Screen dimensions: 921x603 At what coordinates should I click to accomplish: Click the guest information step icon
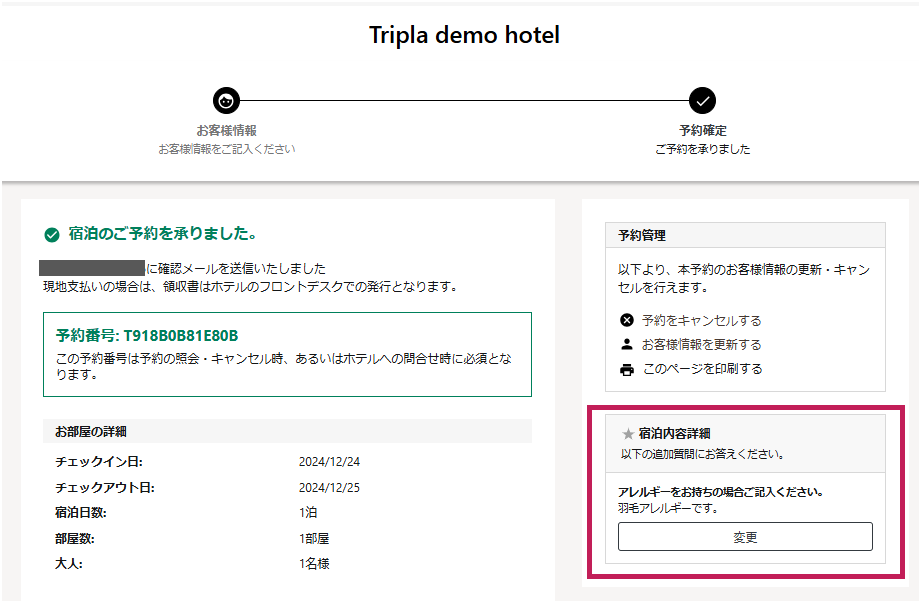pyautogui.click(x=226, y=101)
